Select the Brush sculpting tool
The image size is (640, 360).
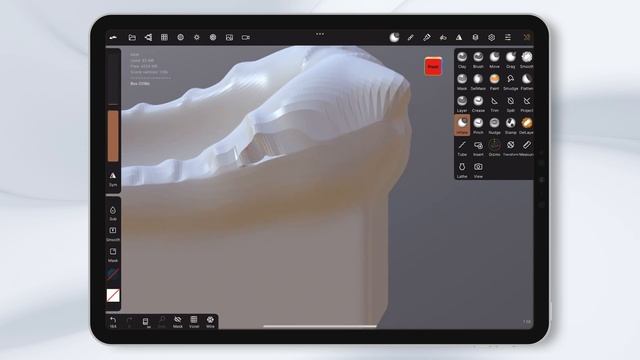[x=478, y=60]
